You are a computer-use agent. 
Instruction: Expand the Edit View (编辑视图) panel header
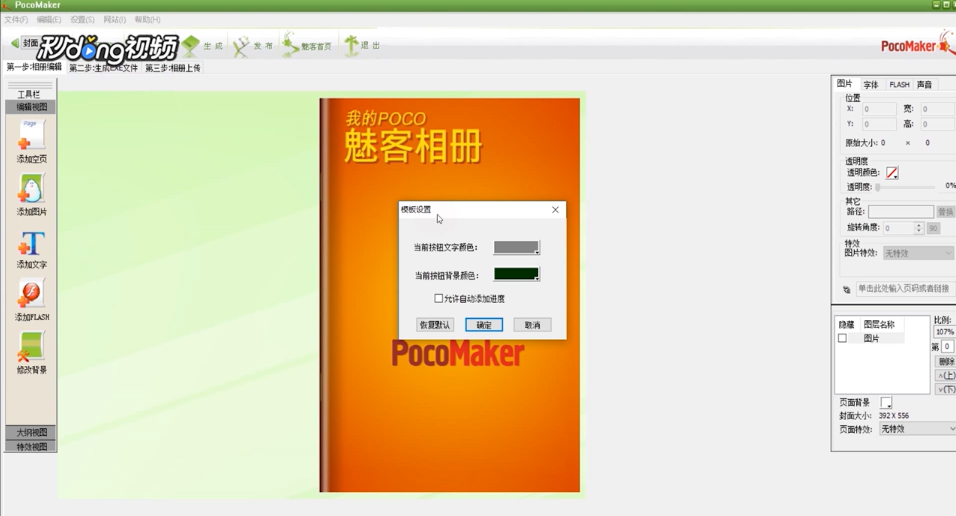(30, 107)
